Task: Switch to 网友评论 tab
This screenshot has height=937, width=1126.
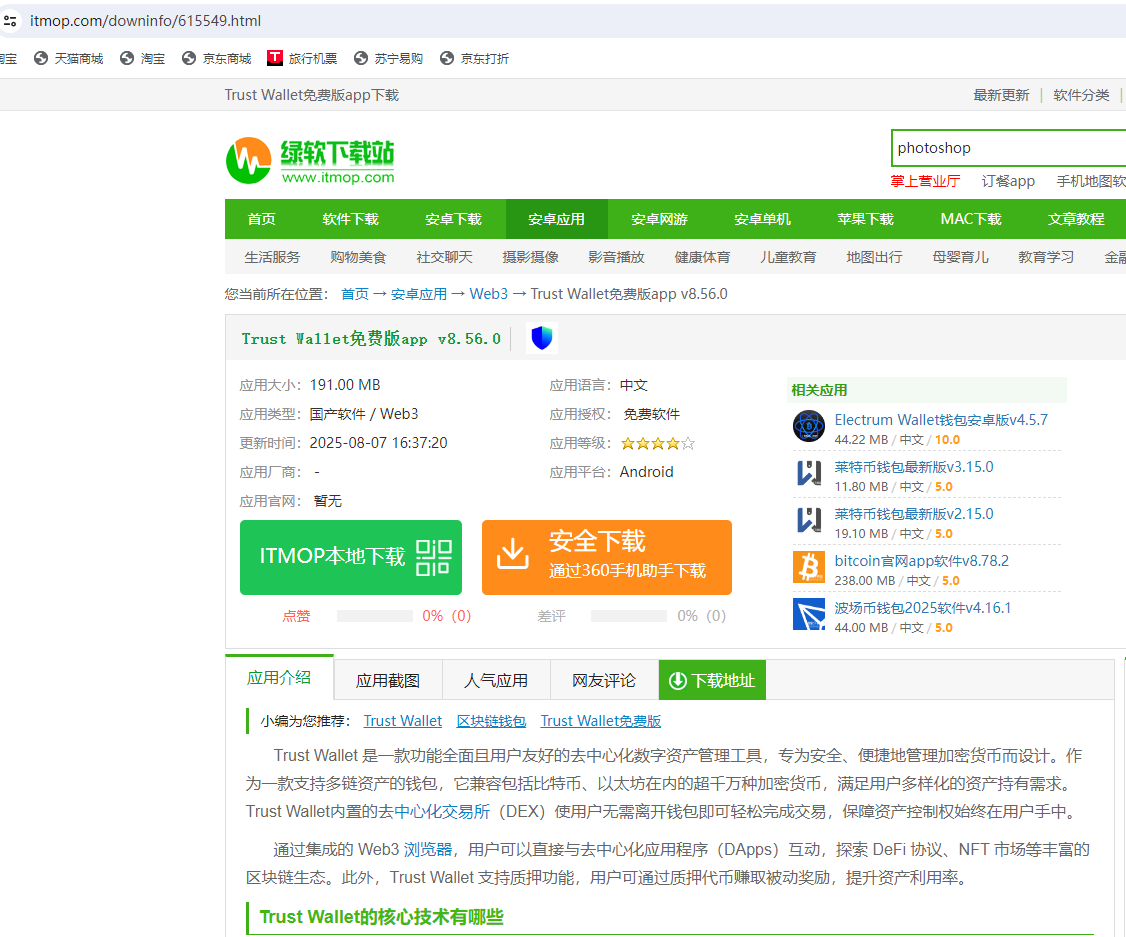Action: 604,681
